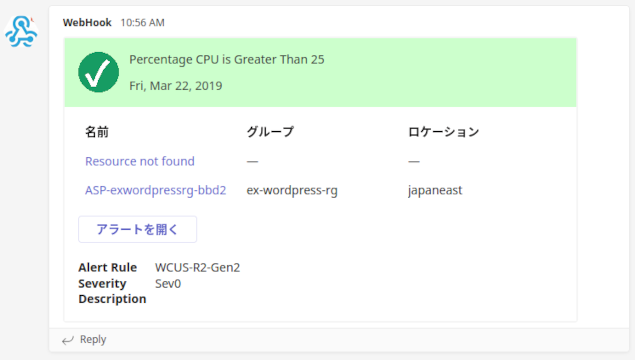Click the Sev0 severity value
This screenshot has height=360, width=635.
click(168, 283)
